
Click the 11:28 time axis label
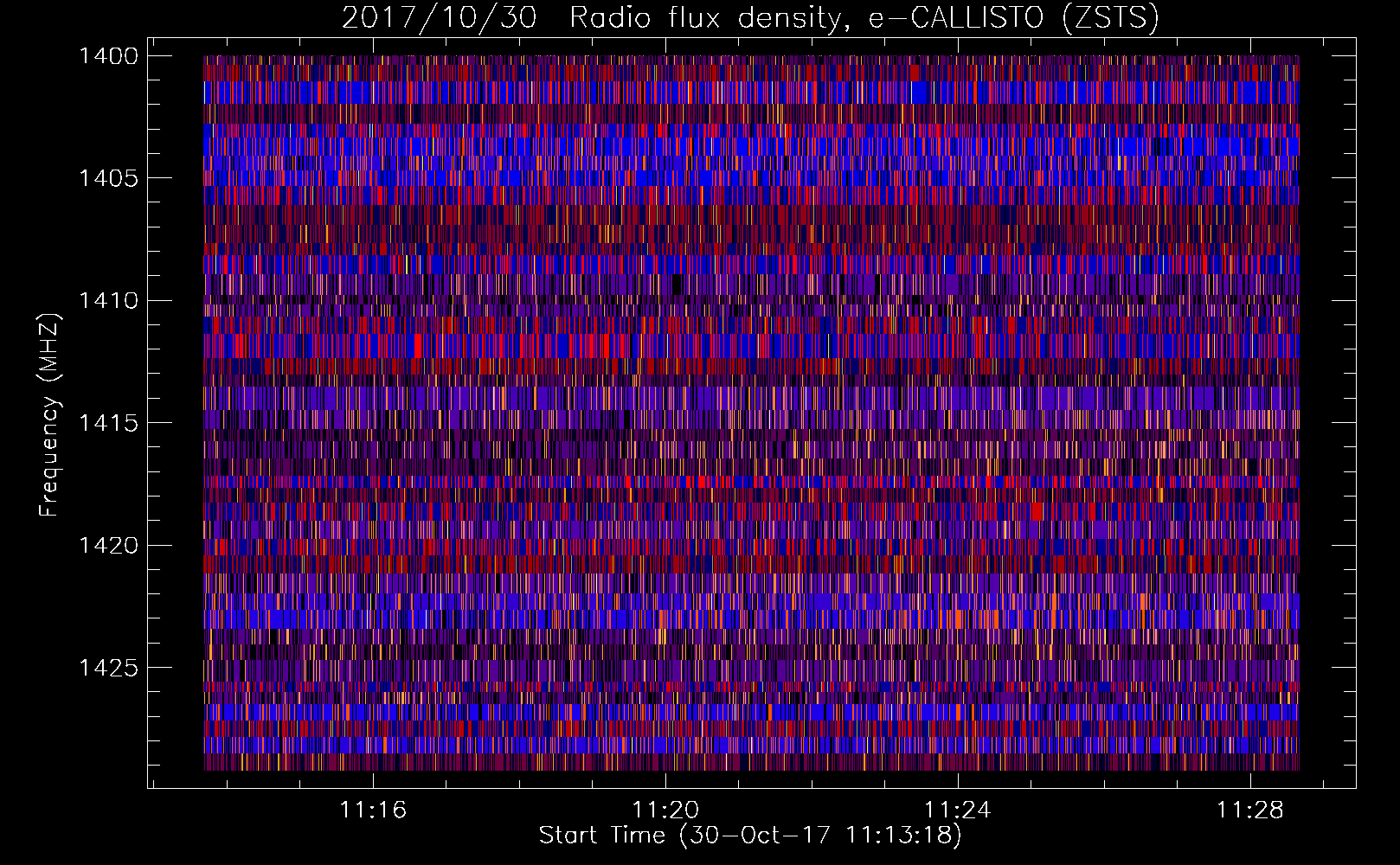point(1250,810)
